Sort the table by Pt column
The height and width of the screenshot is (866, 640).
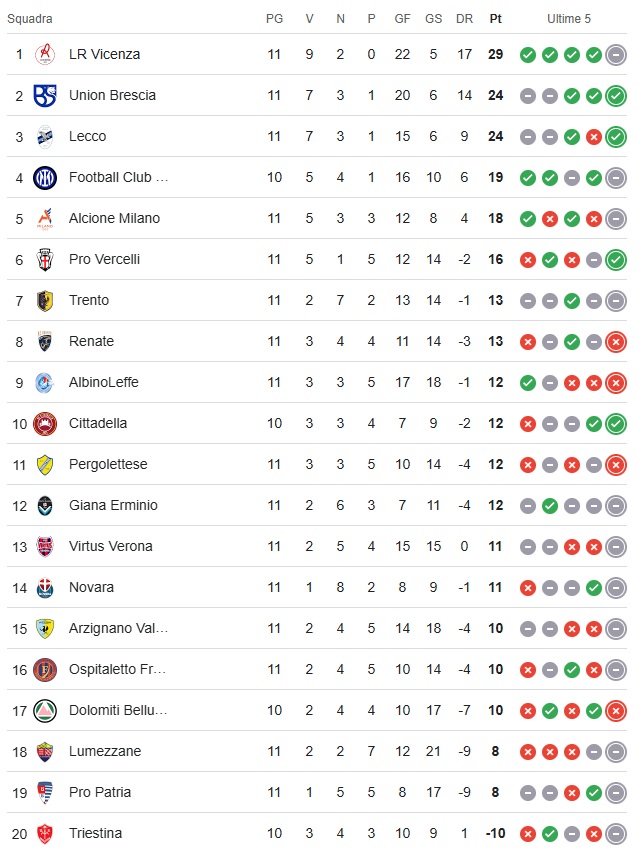496,18
